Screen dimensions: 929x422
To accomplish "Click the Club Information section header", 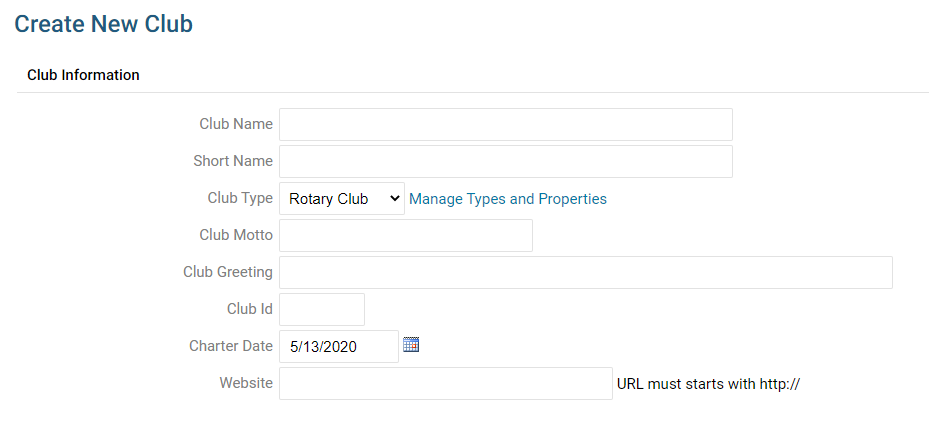I will (x=83, y=75).
